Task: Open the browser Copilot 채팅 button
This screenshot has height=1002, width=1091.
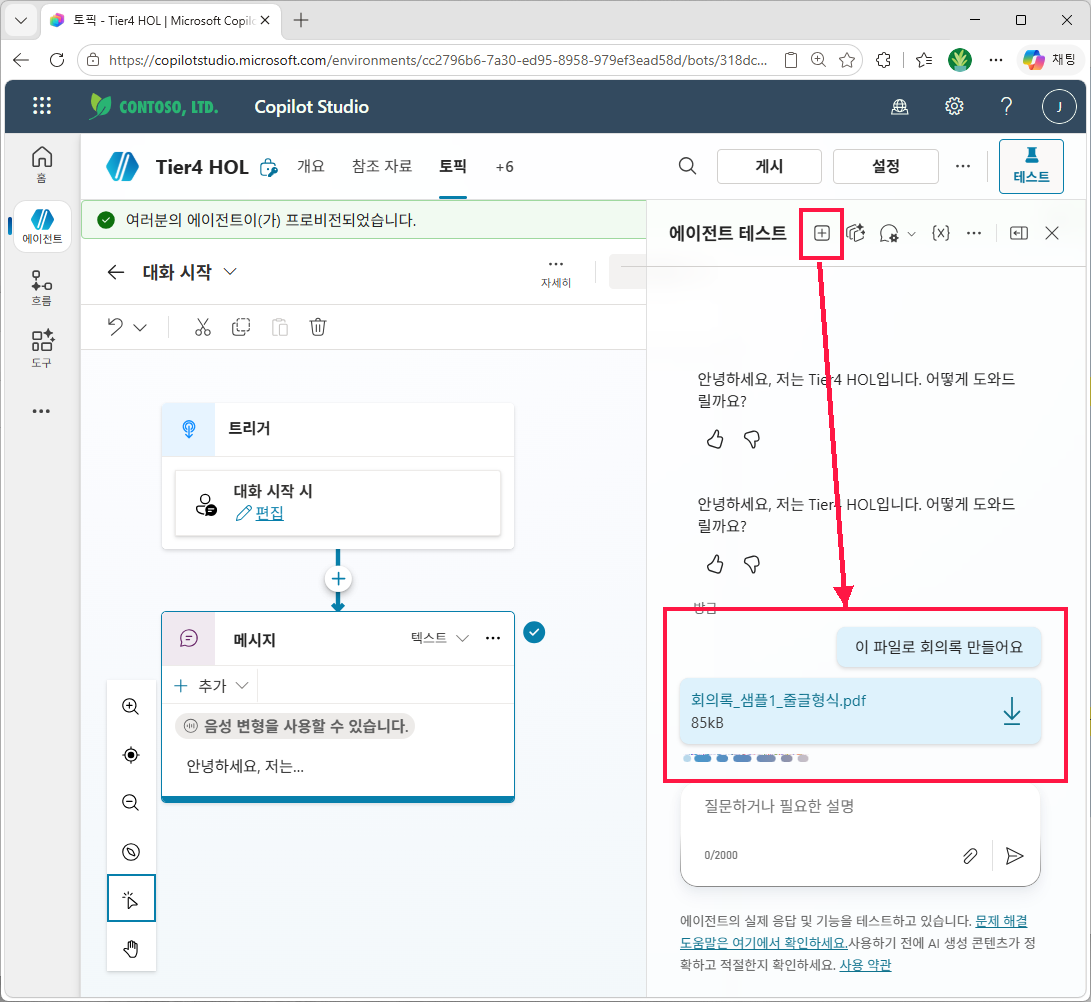Action: pos(1051,60)
